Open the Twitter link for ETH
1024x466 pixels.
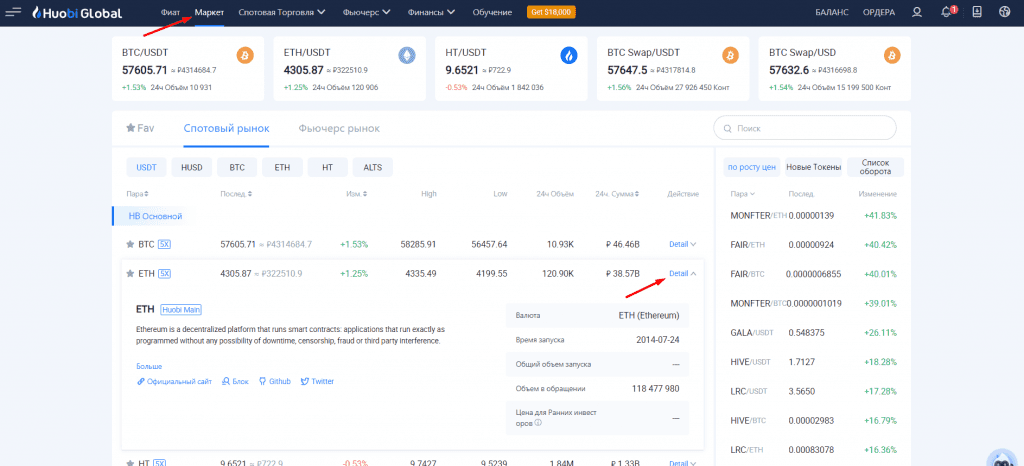pyautogui.click(x=317, y=381)
